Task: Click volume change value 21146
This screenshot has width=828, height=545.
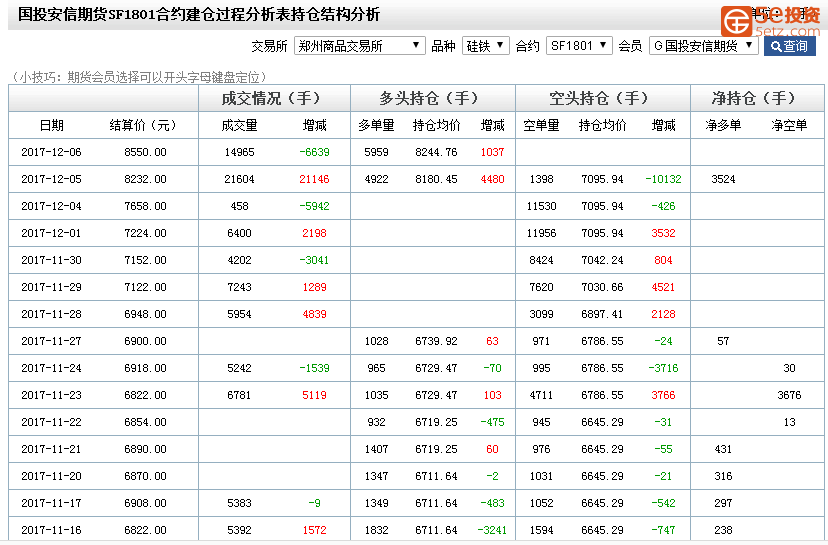Action: (314, 179)
